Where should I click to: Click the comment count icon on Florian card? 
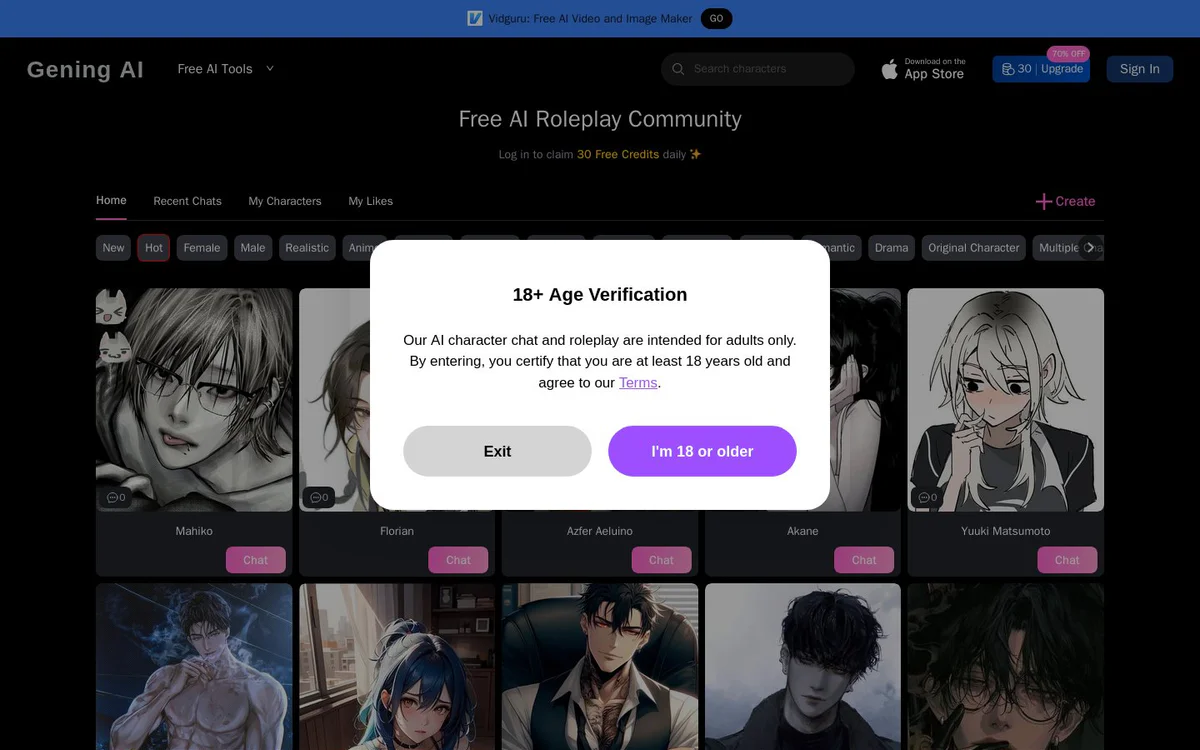pos(316,497)
